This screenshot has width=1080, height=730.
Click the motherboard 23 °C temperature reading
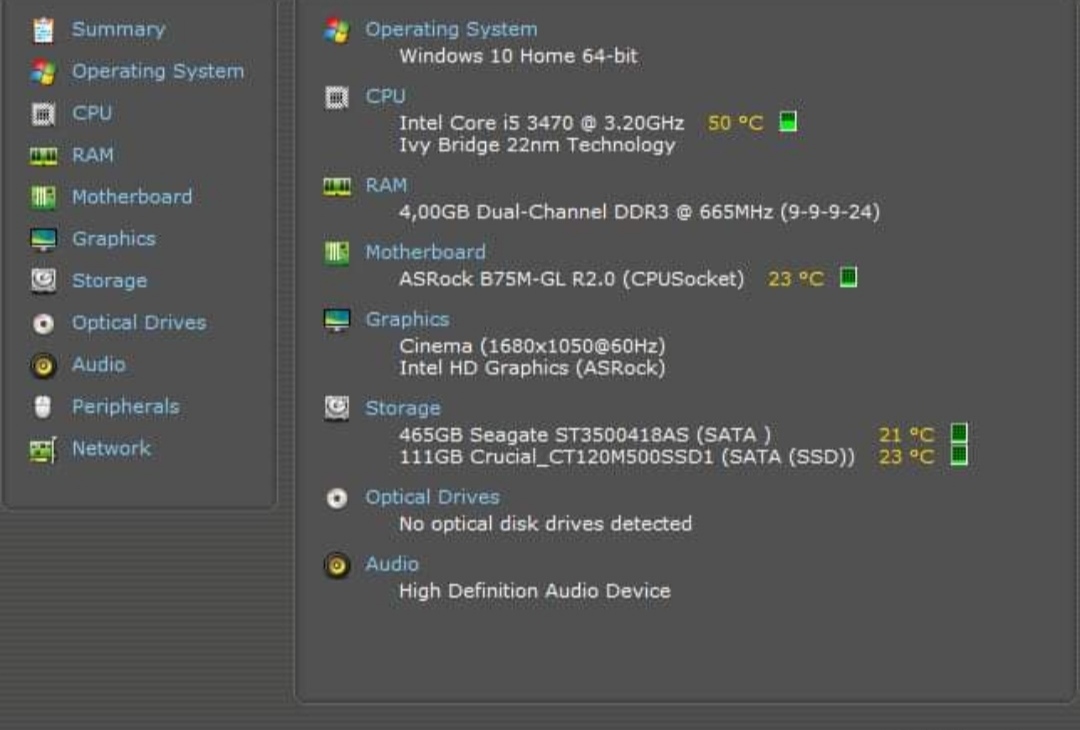point(796,279)
